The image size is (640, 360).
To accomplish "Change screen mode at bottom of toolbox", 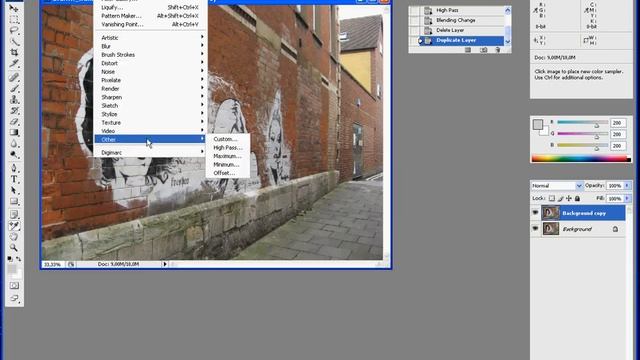I will click(14, 298).
